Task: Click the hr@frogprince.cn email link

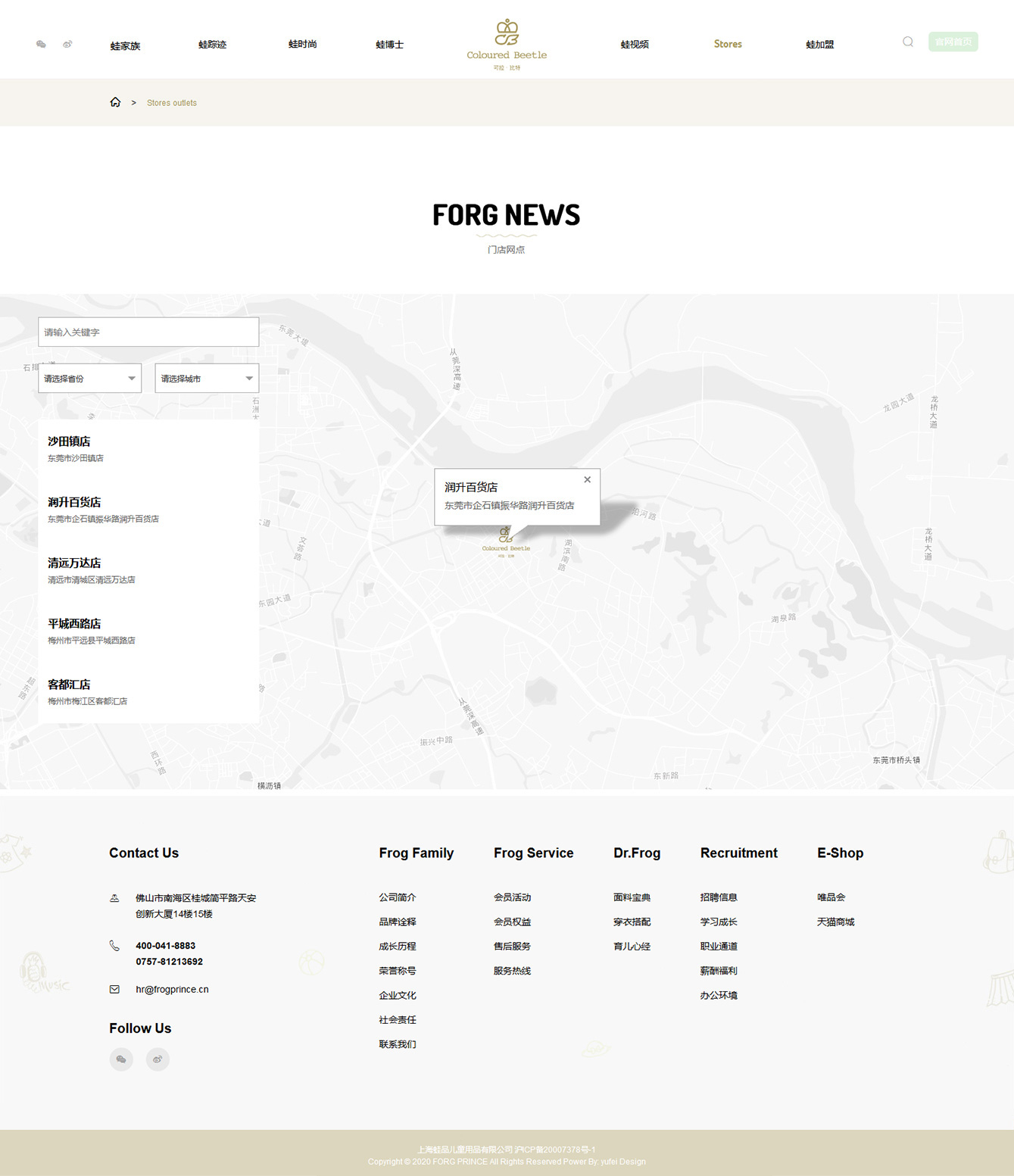Action: (x=172, y=990)
